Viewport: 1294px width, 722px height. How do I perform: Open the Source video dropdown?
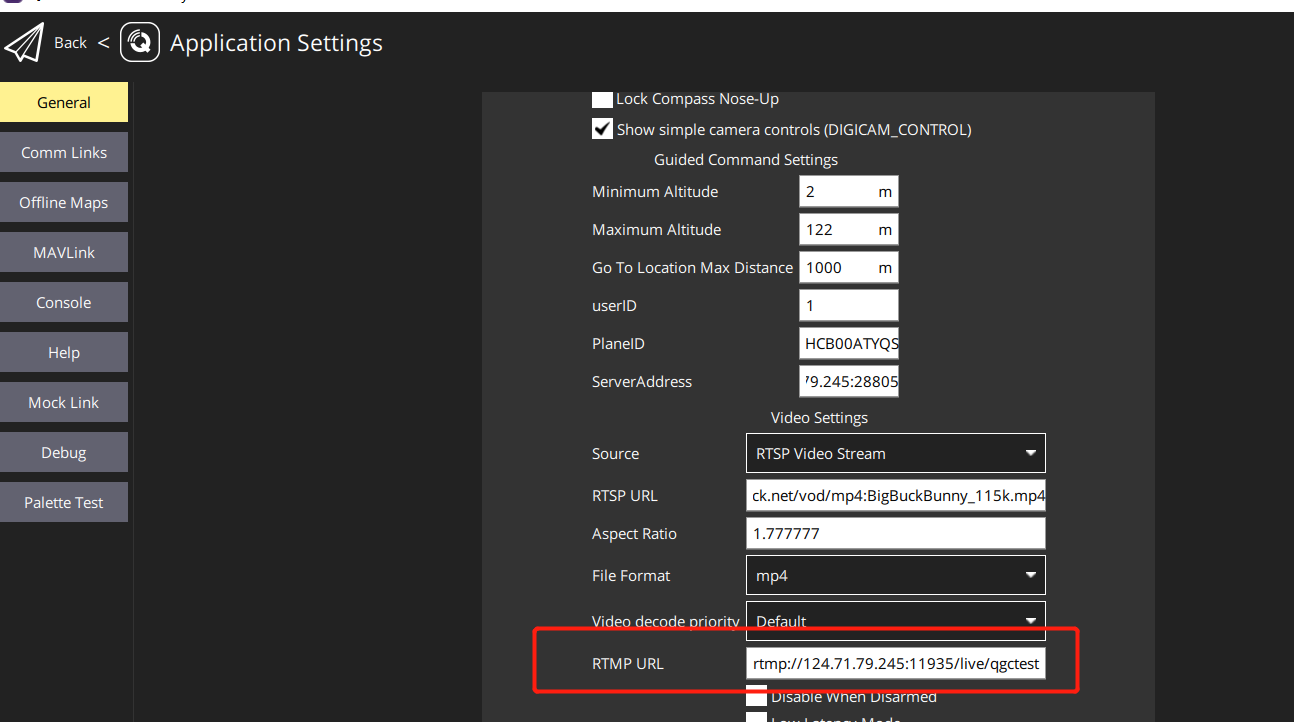click(895, 453)
